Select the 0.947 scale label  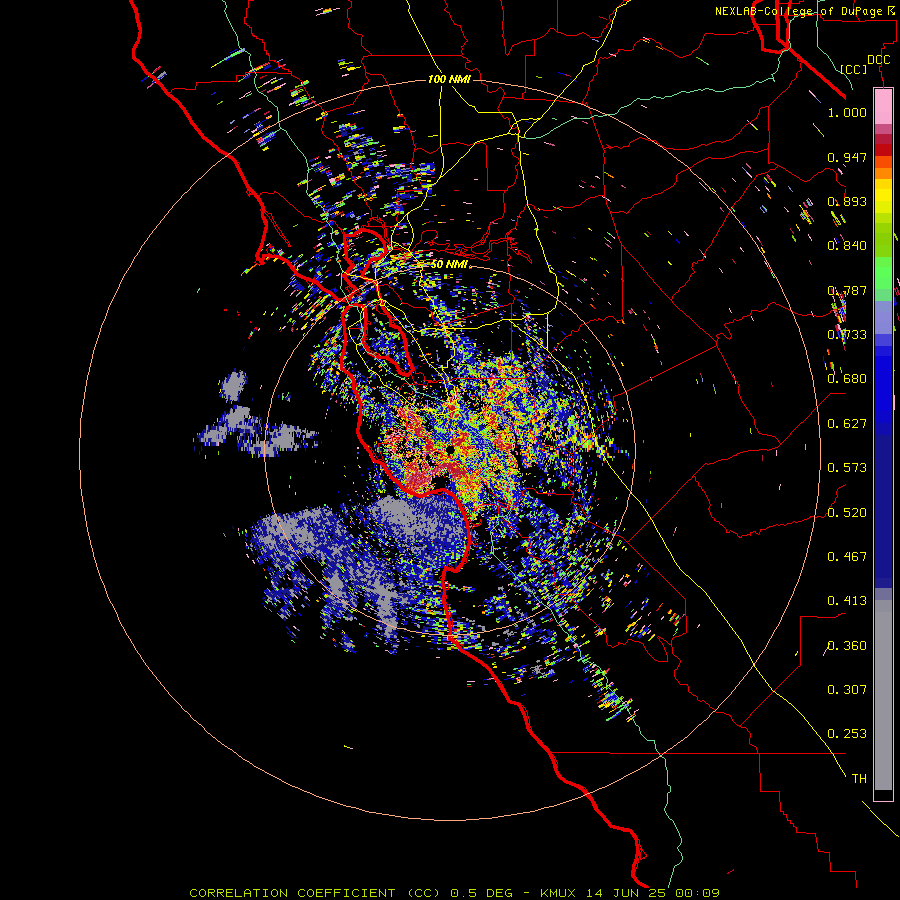click(x=847, y=157)
